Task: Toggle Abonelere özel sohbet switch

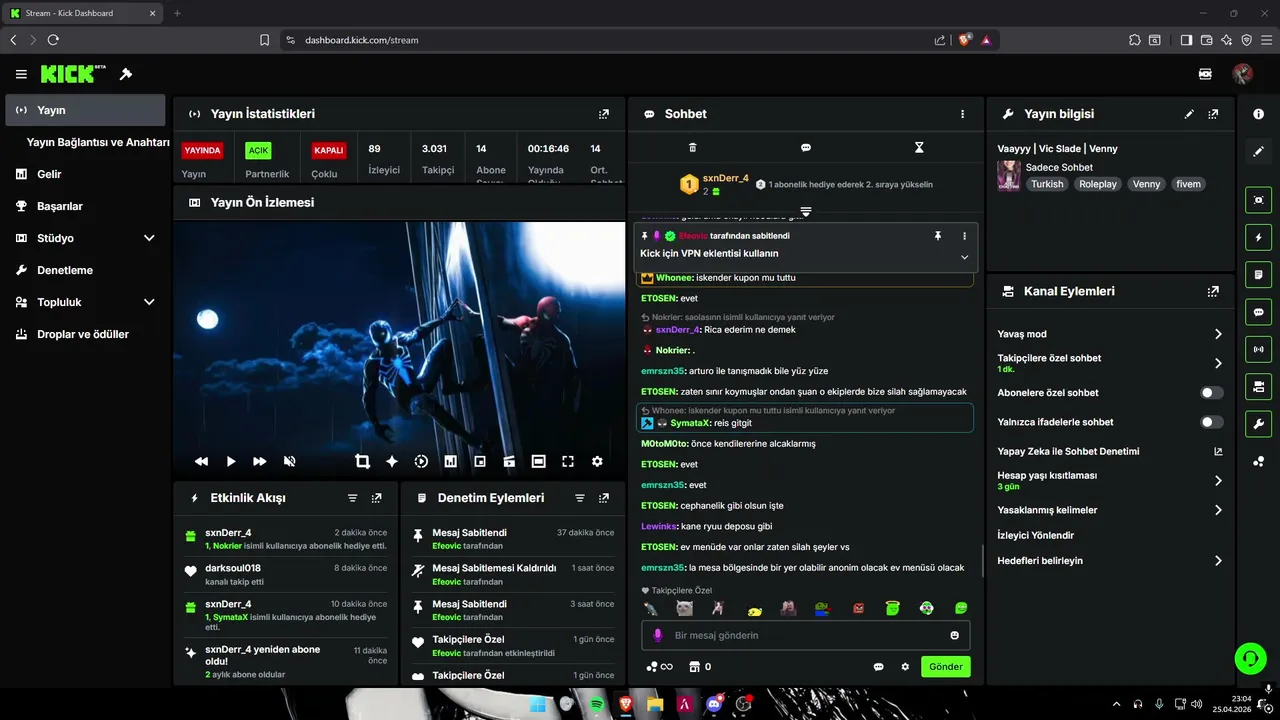Action: 1212,393
